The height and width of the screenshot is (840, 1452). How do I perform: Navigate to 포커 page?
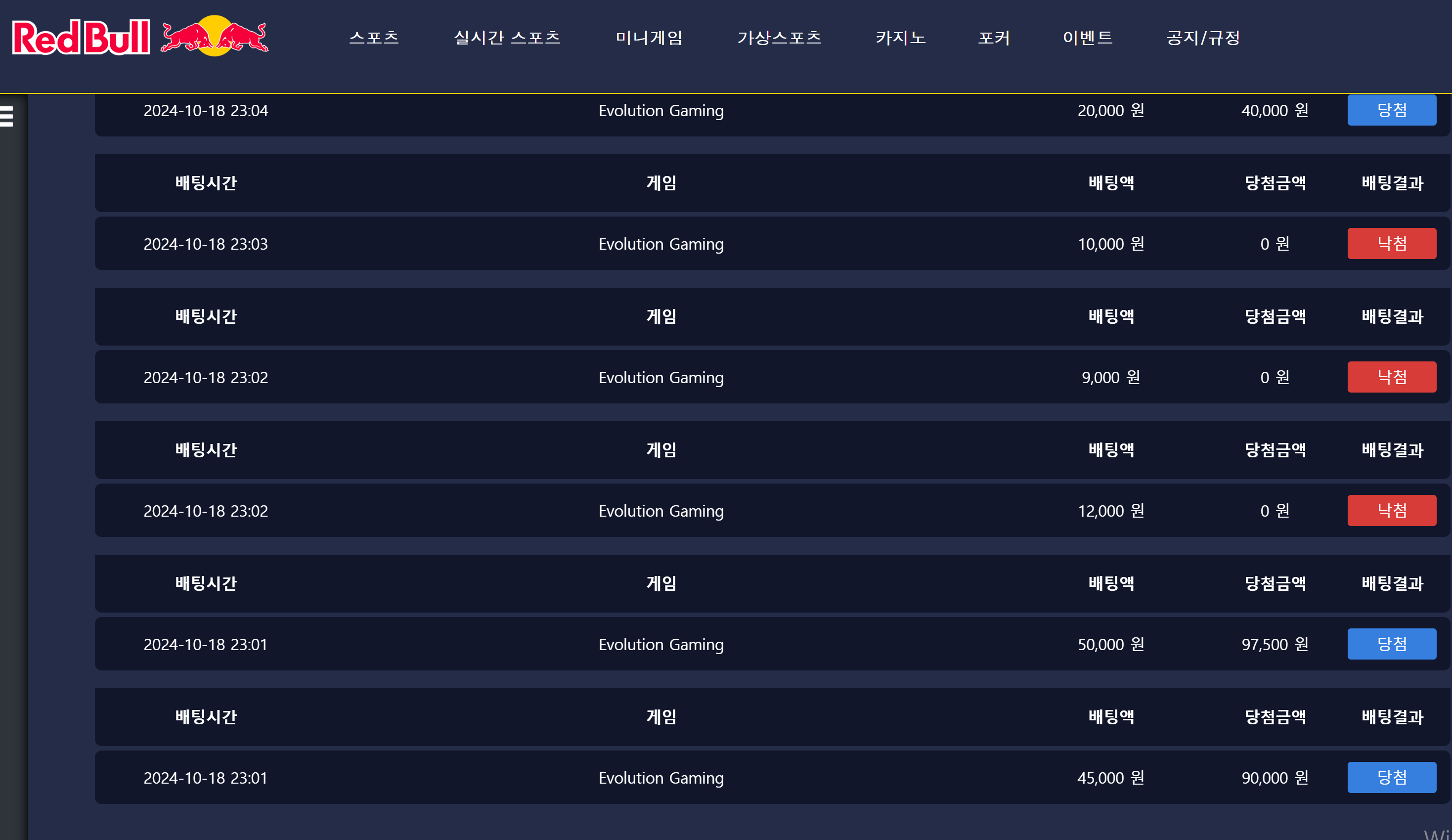pos(994,38)
